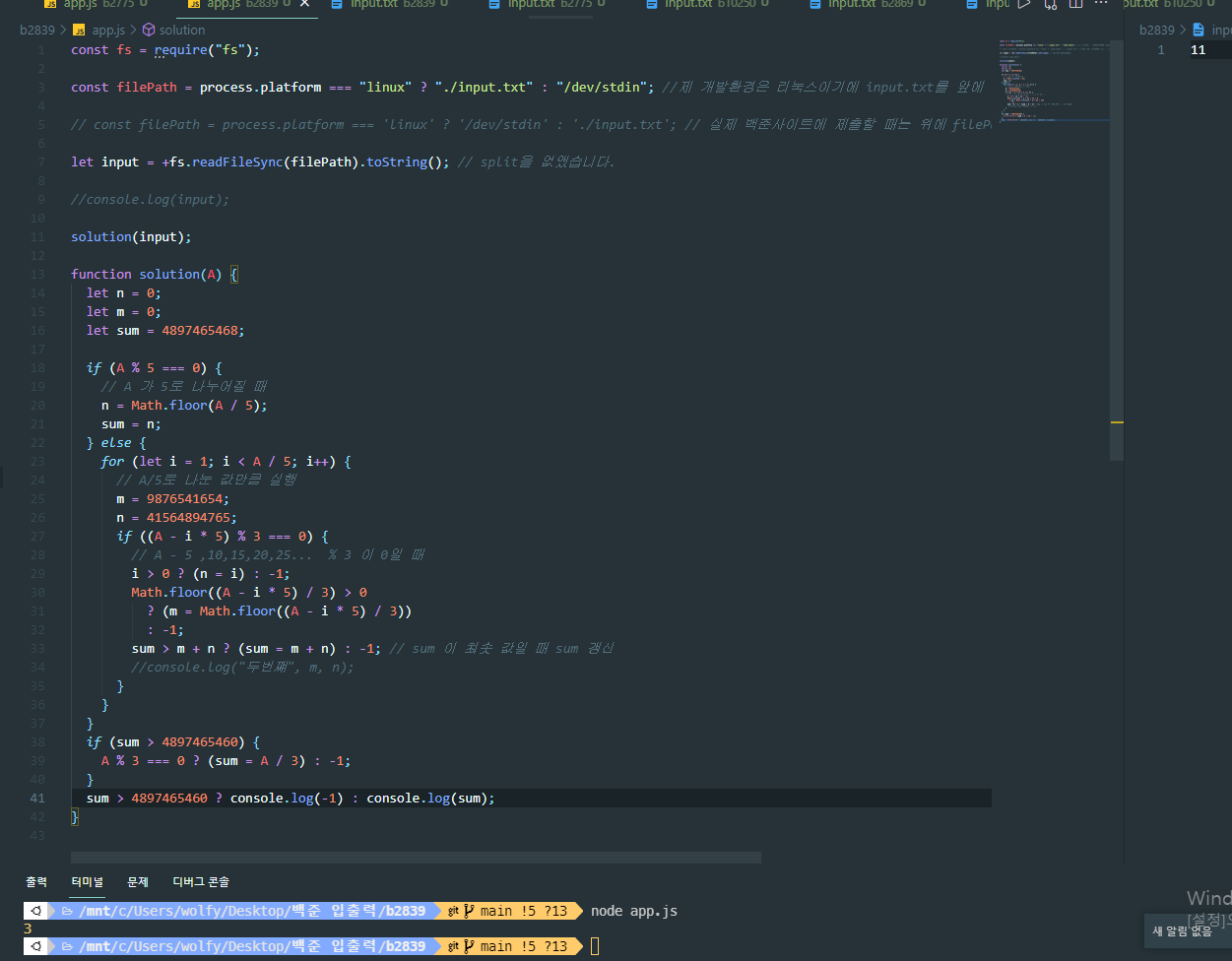Viewport: 1232px width, 961px height.
Task: Run the code with the play icon
Action: [x=1024, y=4]
